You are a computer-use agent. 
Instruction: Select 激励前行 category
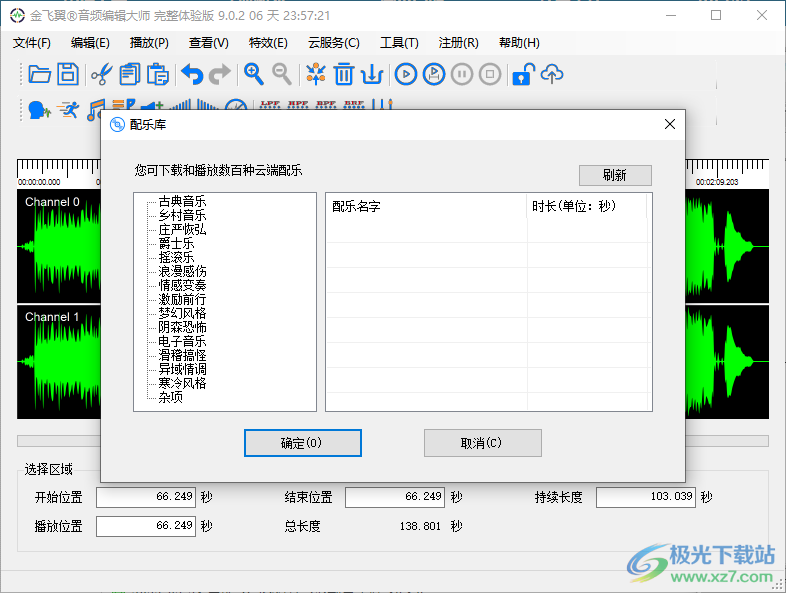[182, 300]
